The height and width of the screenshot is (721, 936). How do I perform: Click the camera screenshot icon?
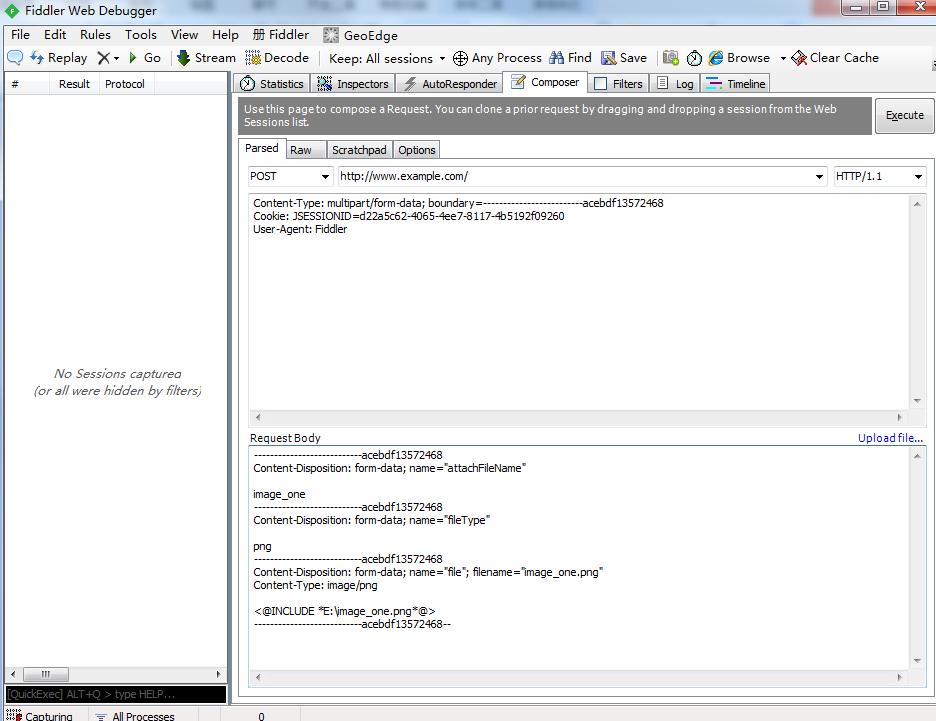(x=671, y=58)
